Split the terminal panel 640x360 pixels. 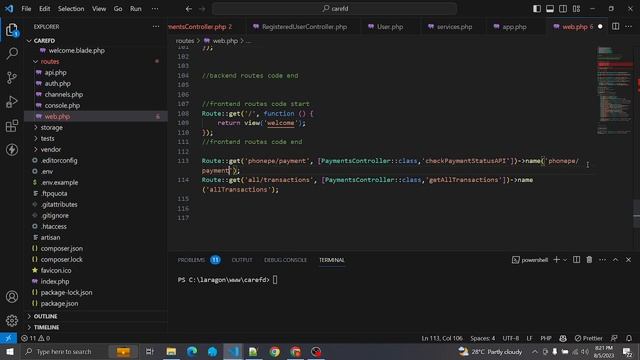point(576,260)
